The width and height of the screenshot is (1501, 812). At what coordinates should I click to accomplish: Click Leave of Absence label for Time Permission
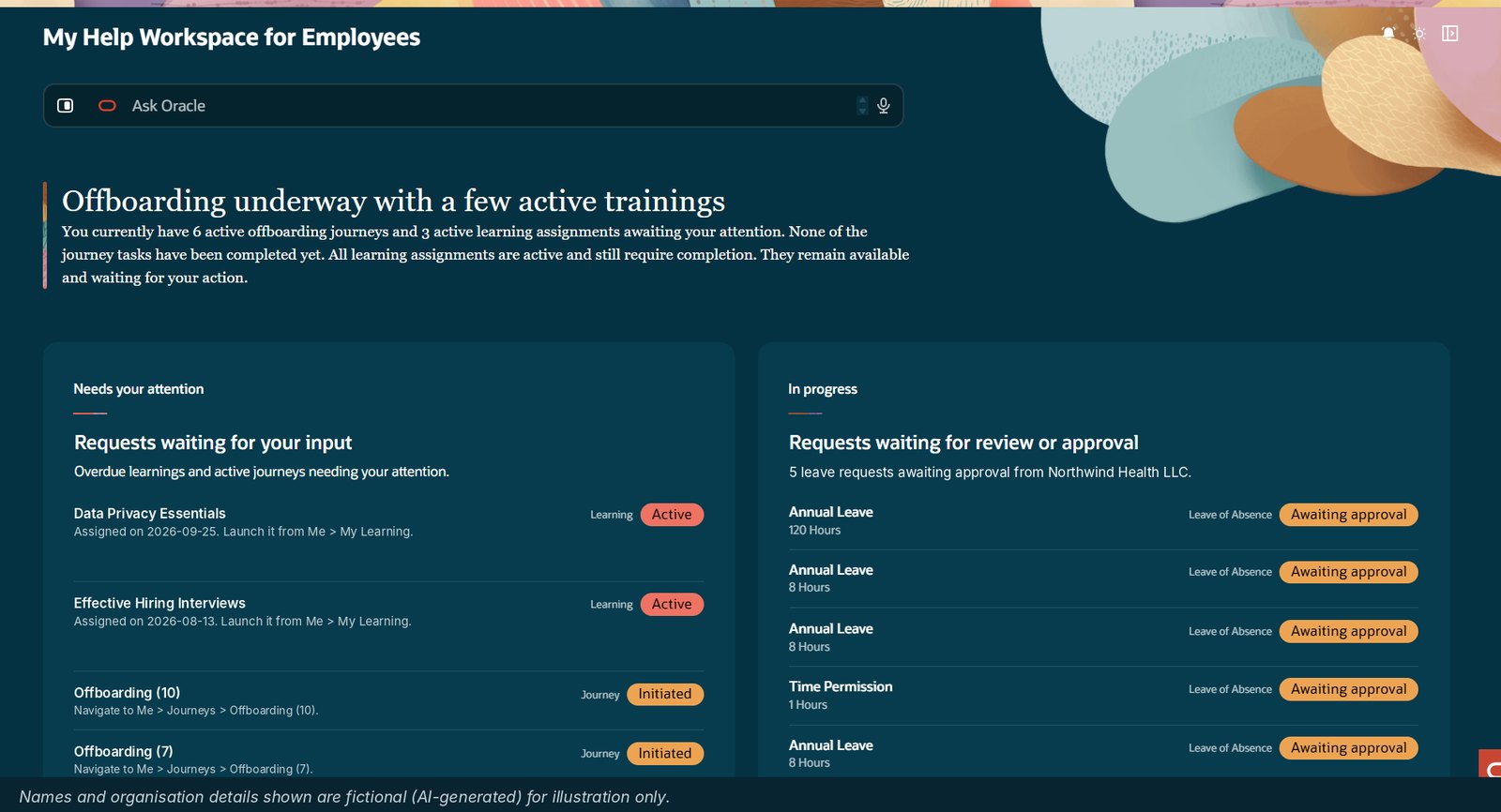coord(1230,689)
